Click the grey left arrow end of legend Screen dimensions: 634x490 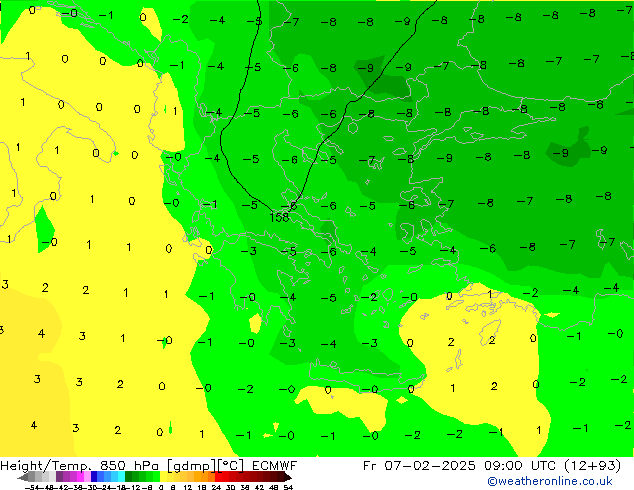pyautogui.click(x=23, y=478)
